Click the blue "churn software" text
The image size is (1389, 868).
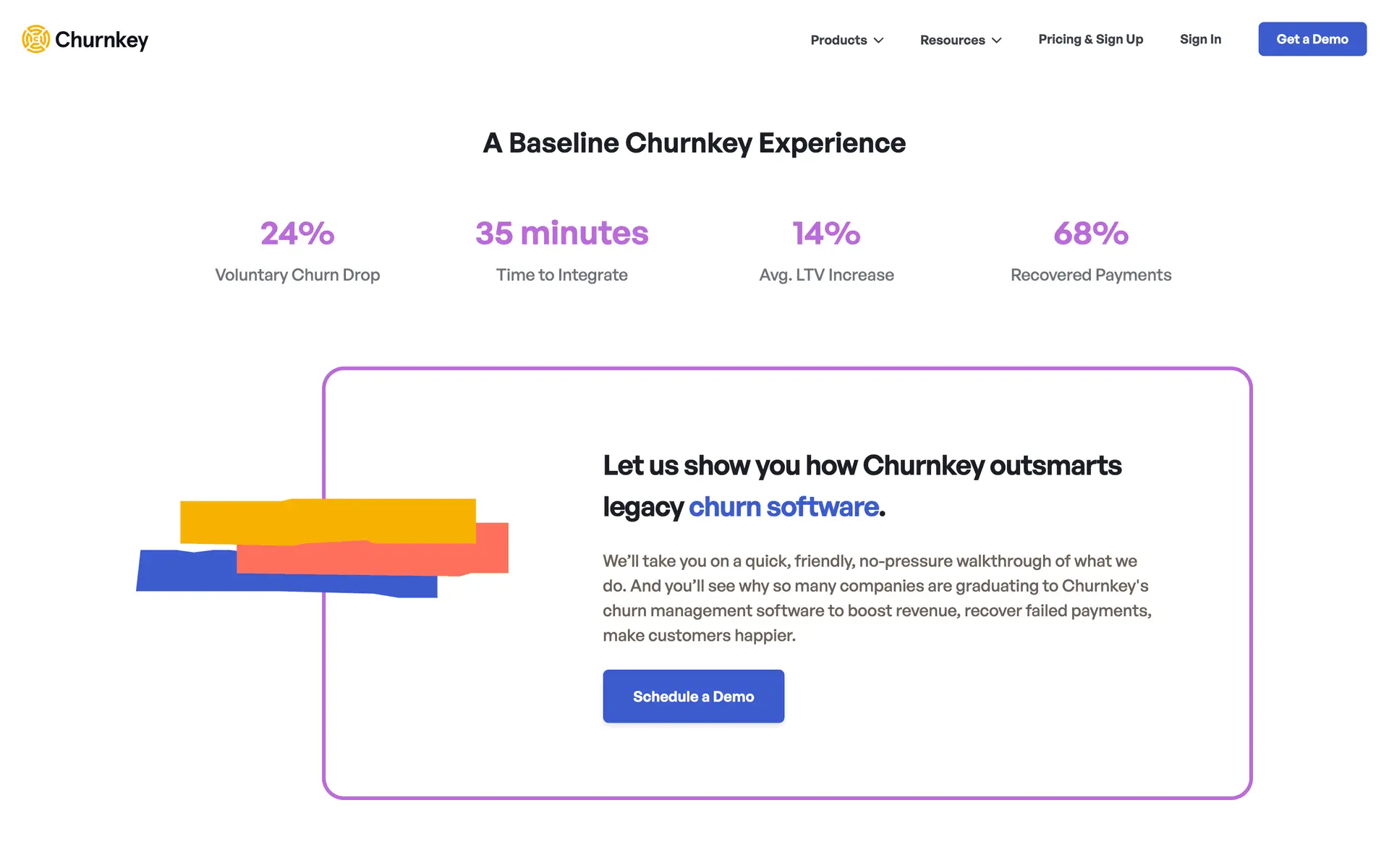783,507
